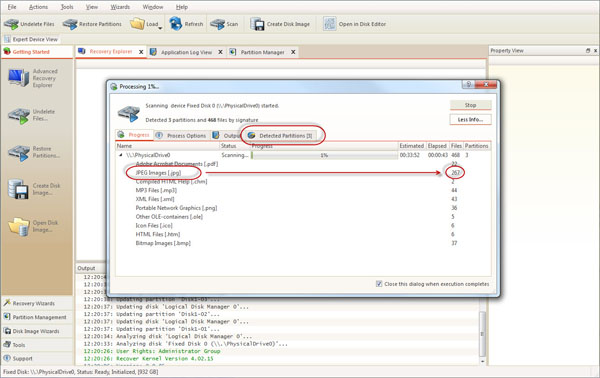Open the Wizards menu

120,7
